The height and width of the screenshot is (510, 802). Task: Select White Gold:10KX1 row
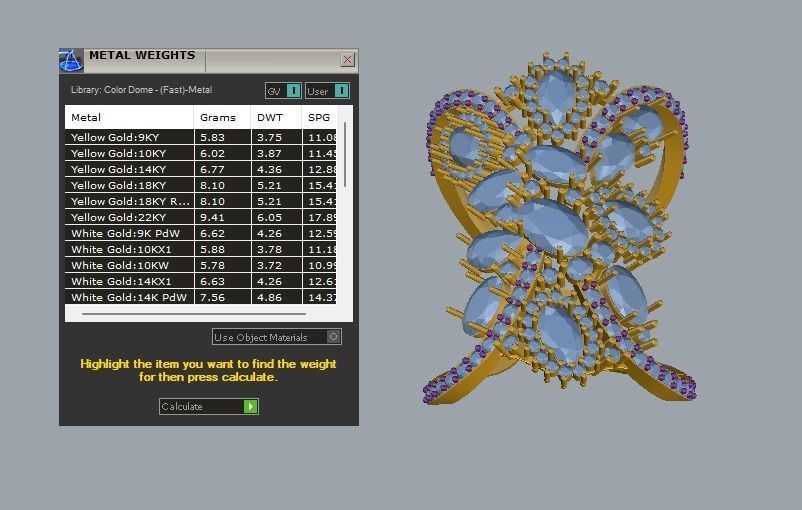click(x=200, y=249)
